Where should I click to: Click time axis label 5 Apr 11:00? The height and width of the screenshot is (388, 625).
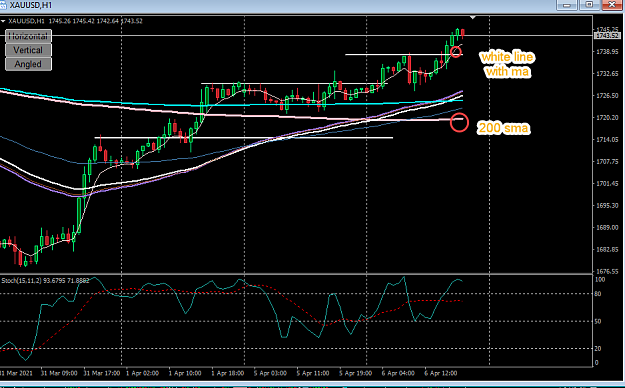[x=313, y=374]
